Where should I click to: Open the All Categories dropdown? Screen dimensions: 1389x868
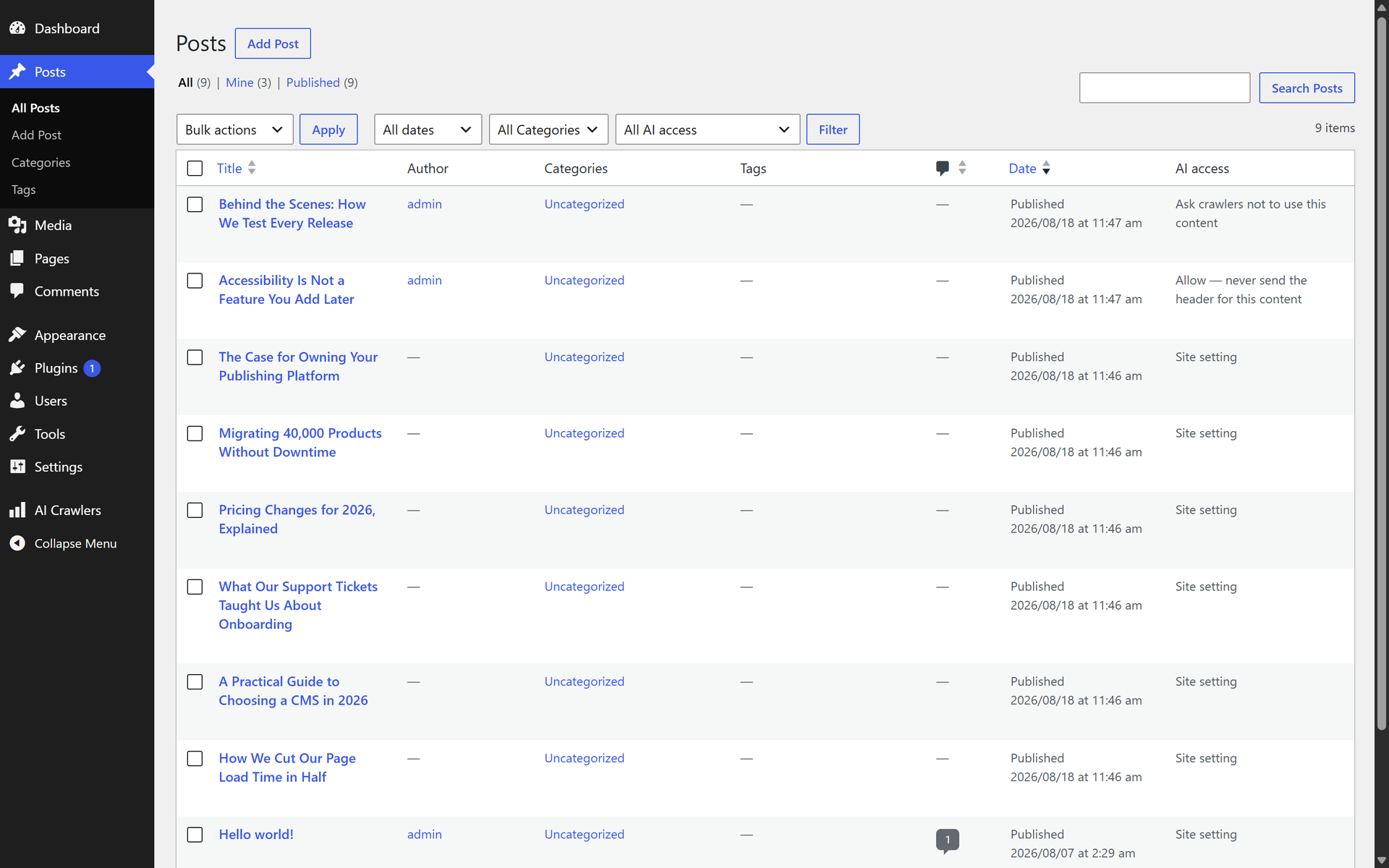(x=548, y=129)
